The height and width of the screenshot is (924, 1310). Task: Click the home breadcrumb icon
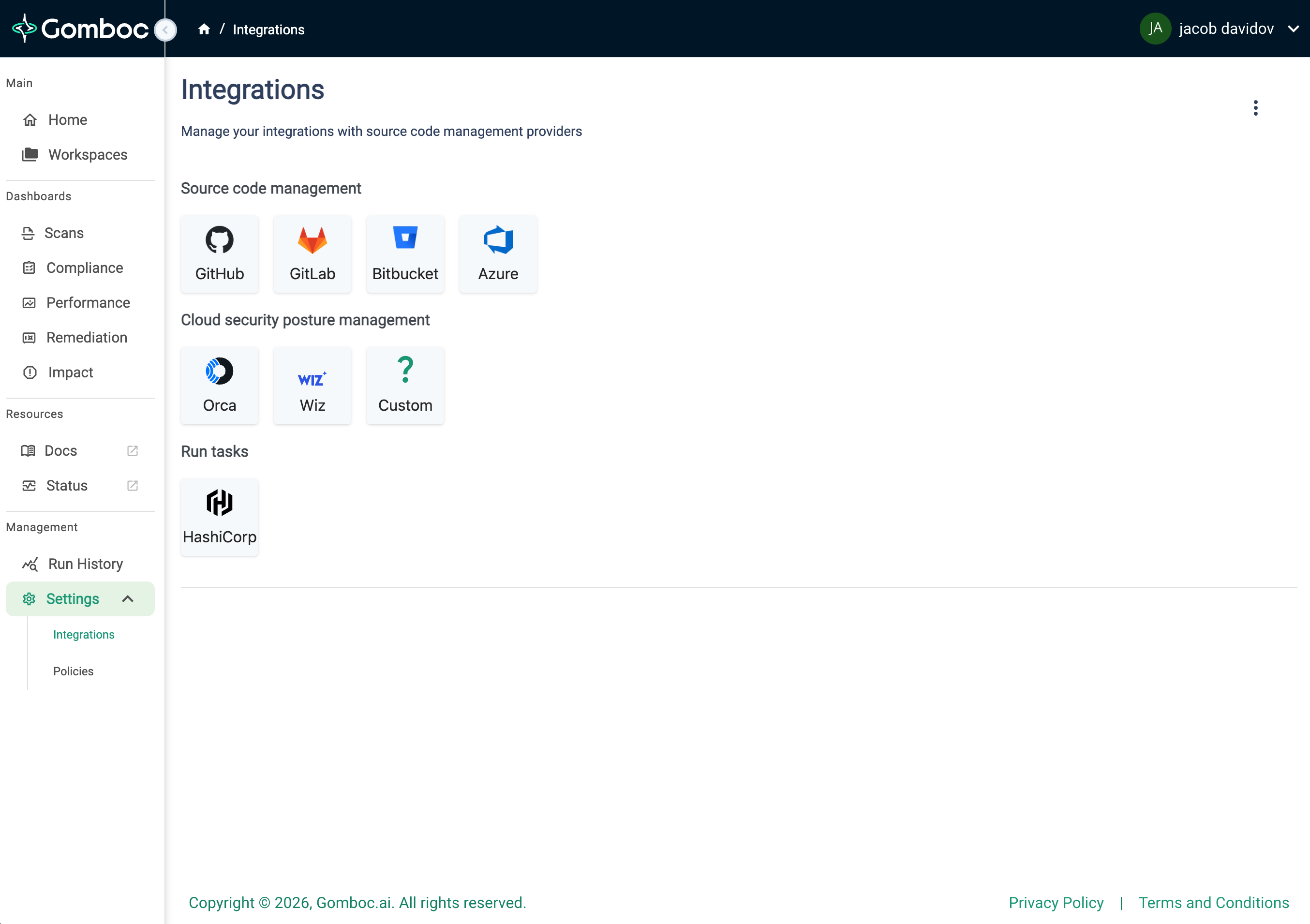point(204,29)
